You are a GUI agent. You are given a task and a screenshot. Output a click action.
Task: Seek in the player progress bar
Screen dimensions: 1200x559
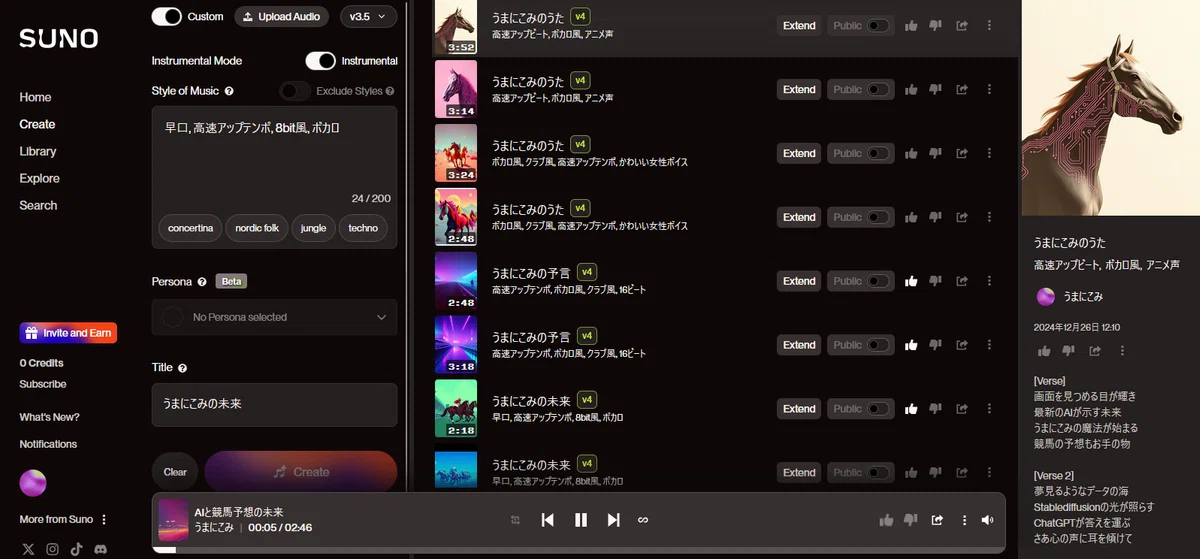coord(579,550)
